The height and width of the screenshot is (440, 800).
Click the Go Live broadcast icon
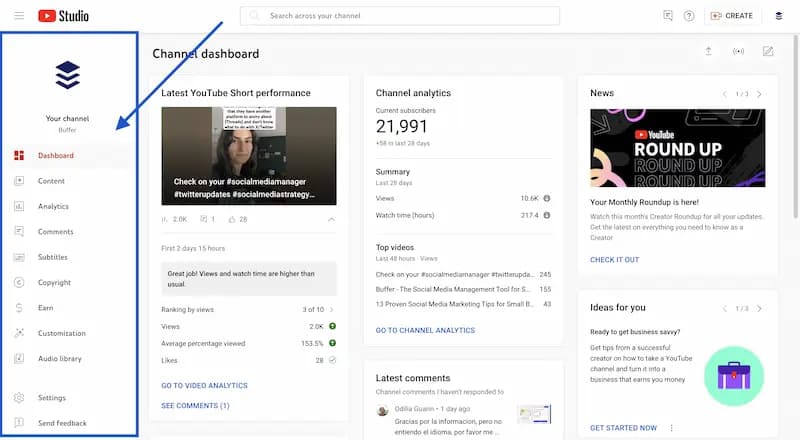coord(738,52)
